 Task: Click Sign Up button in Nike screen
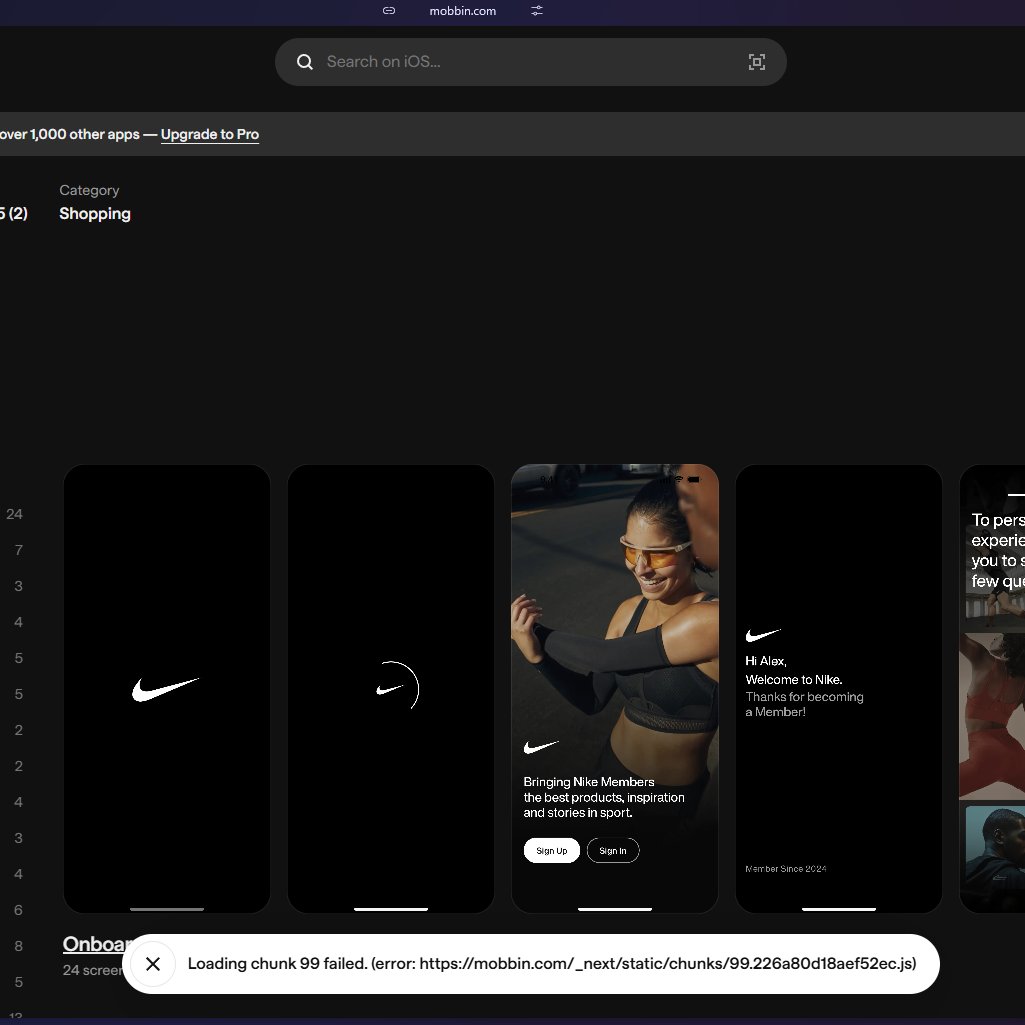tap(552, 850)
